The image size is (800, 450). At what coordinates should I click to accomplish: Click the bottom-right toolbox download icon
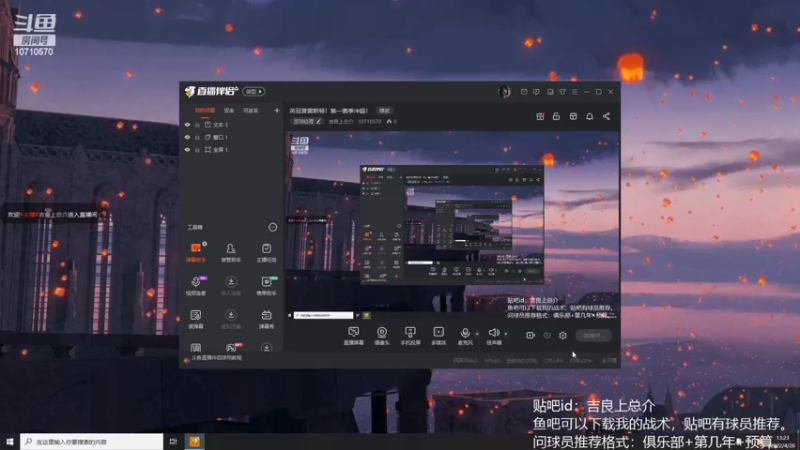(x=266, y=347)
